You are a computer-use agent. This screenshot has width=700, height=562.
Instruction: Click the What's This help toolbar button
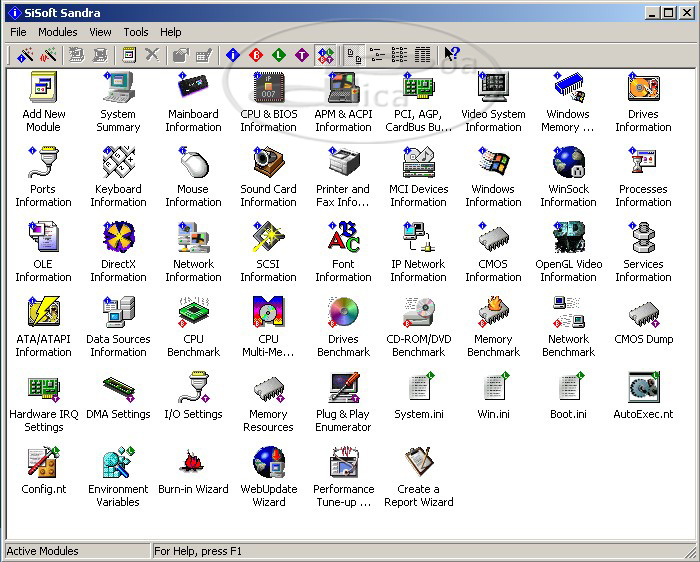click(x=452, y=55)
